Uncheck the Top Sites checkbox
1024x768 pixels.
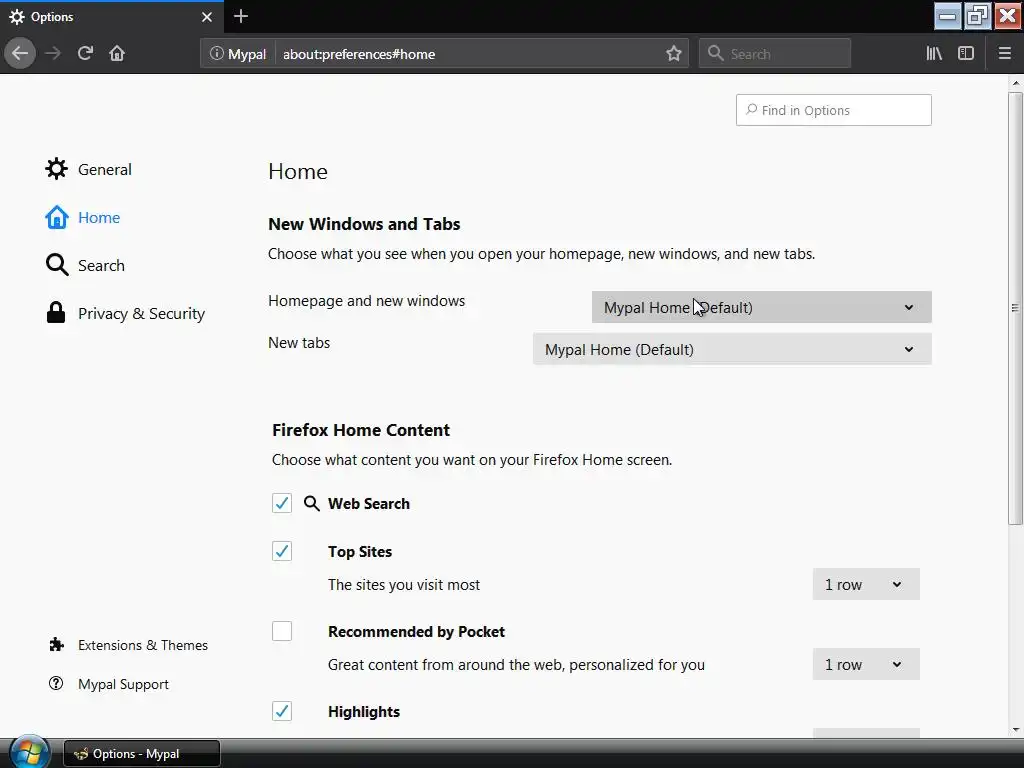pos(282,551)
